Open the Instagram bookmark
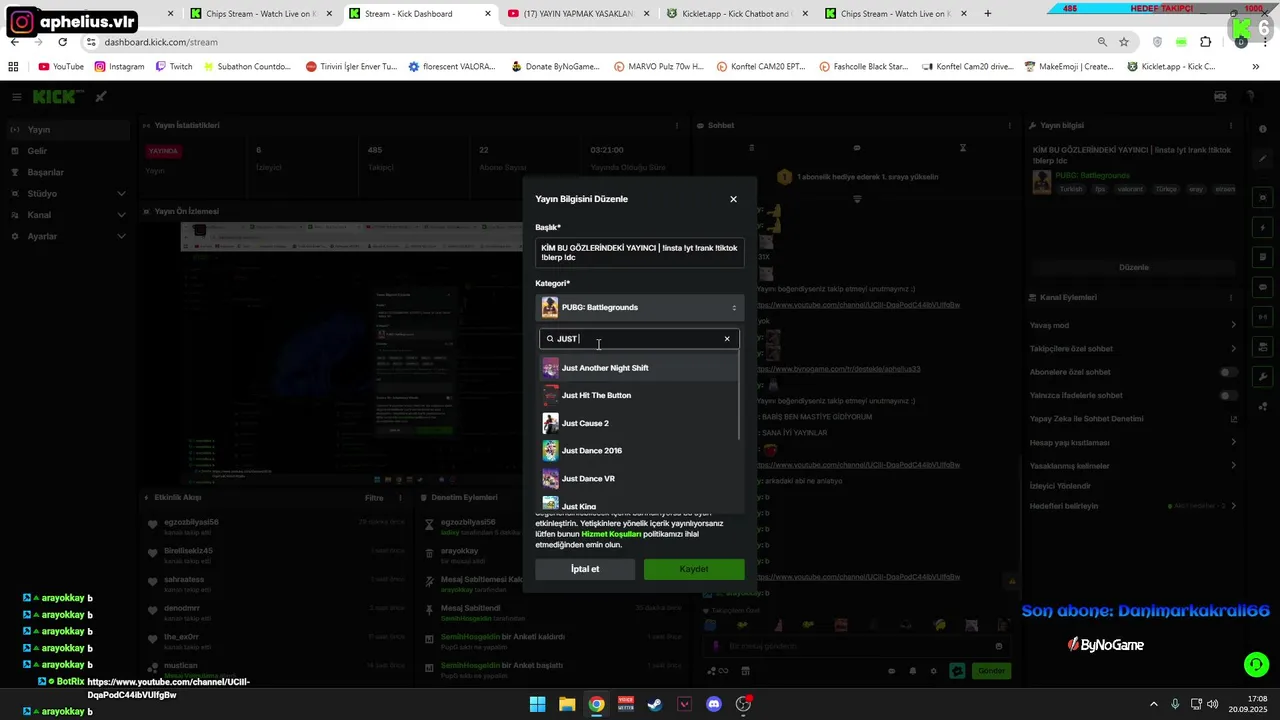 120,66
